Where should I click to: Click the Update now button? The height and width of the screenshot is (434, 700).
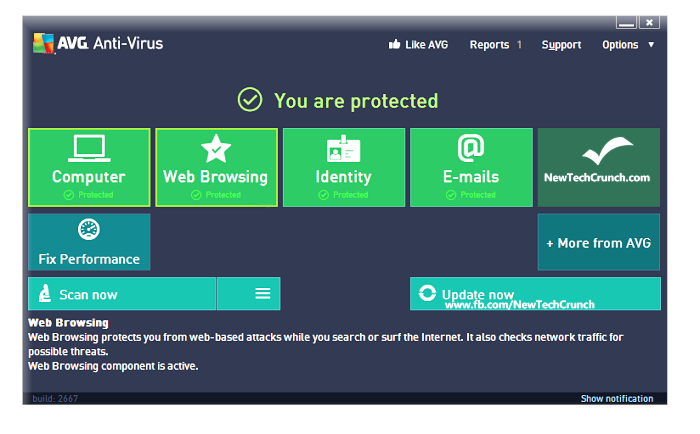tap(535, 293)
